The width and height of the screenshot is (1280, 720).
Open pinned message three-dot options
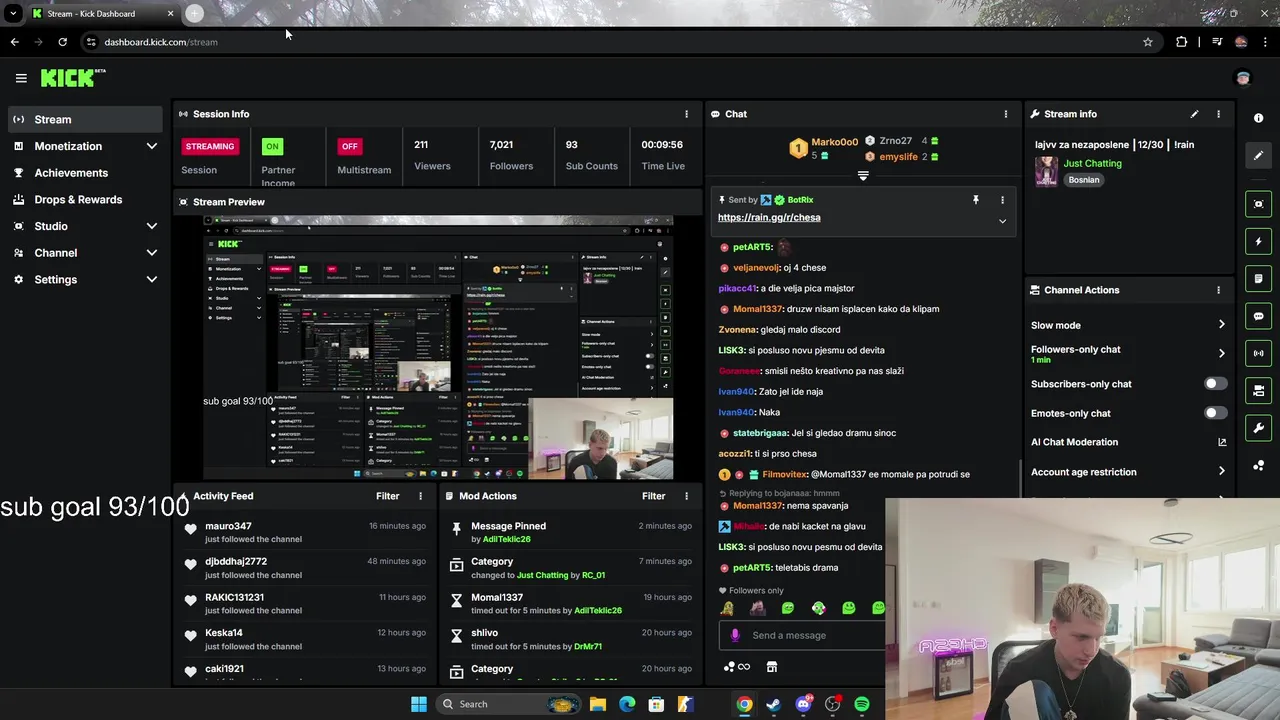click(1002, 200)
